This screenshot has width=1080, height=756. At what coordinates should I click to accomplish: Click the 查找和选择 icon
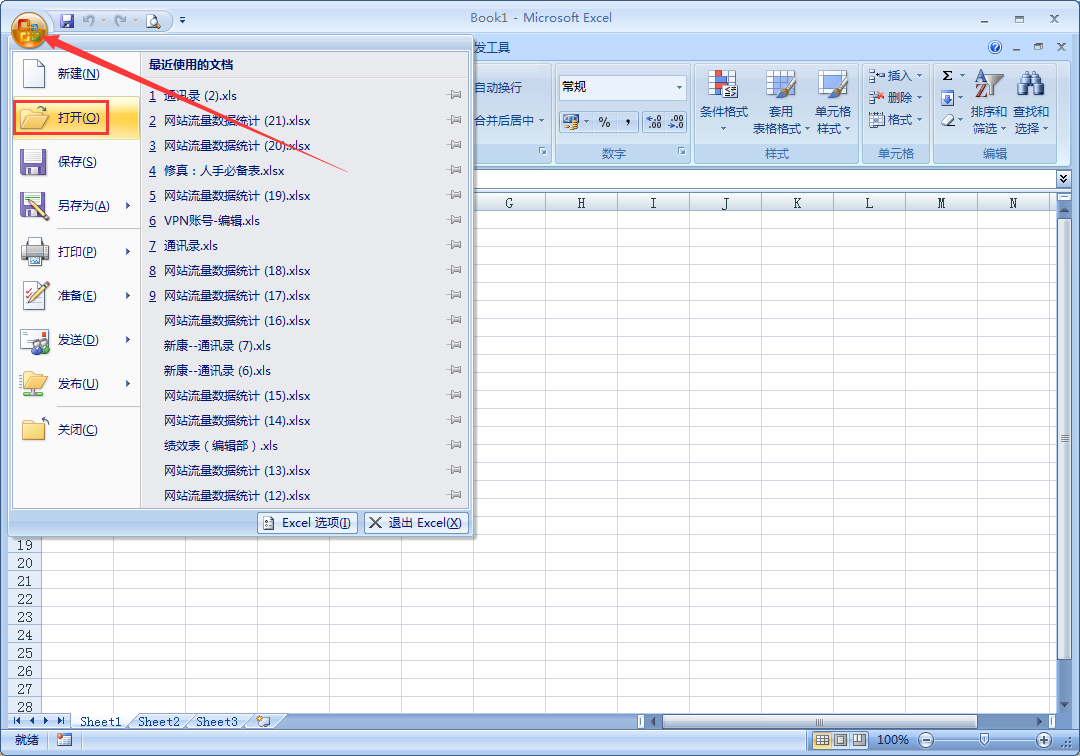1031,97
